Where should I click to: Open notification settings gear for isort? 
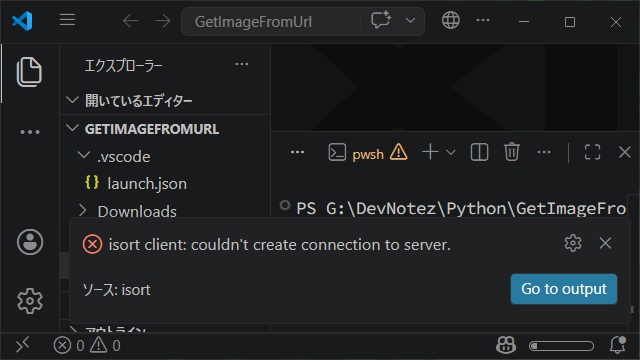573,243
